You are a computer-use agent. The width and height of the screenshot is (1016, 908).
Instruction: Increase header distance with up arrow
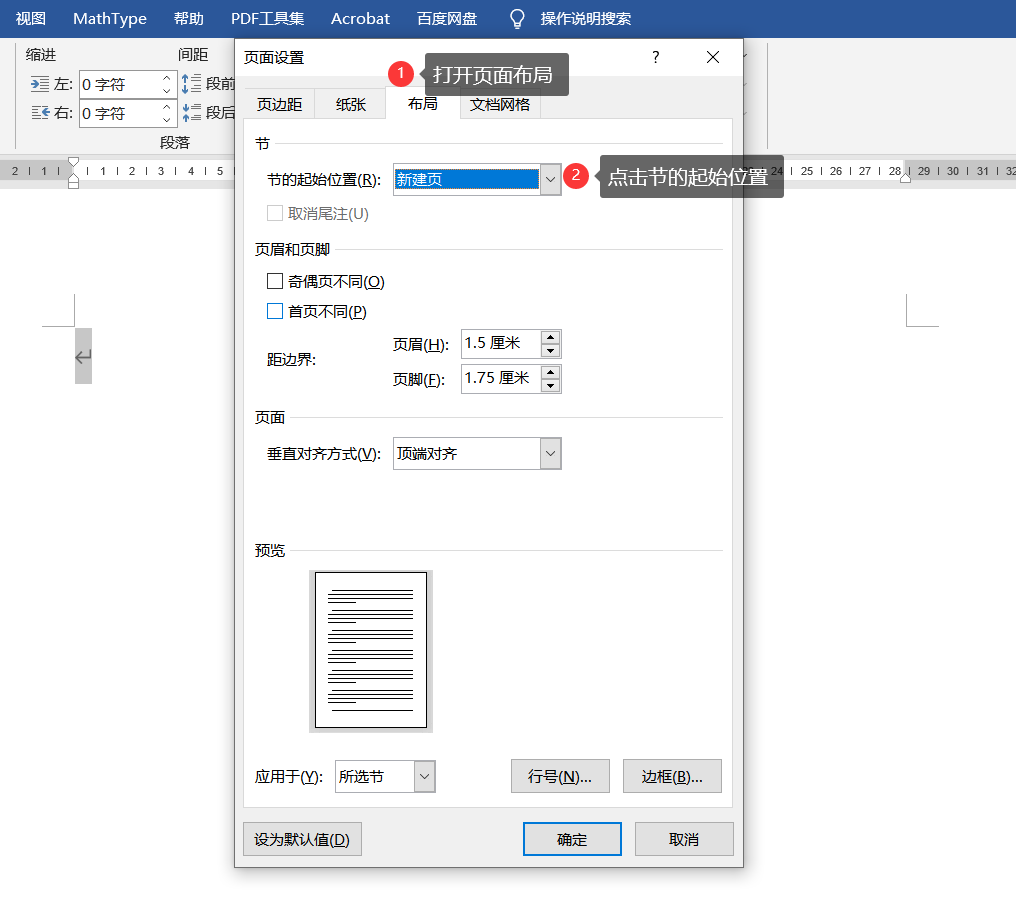pyautogui.click(x=551, y=337)
